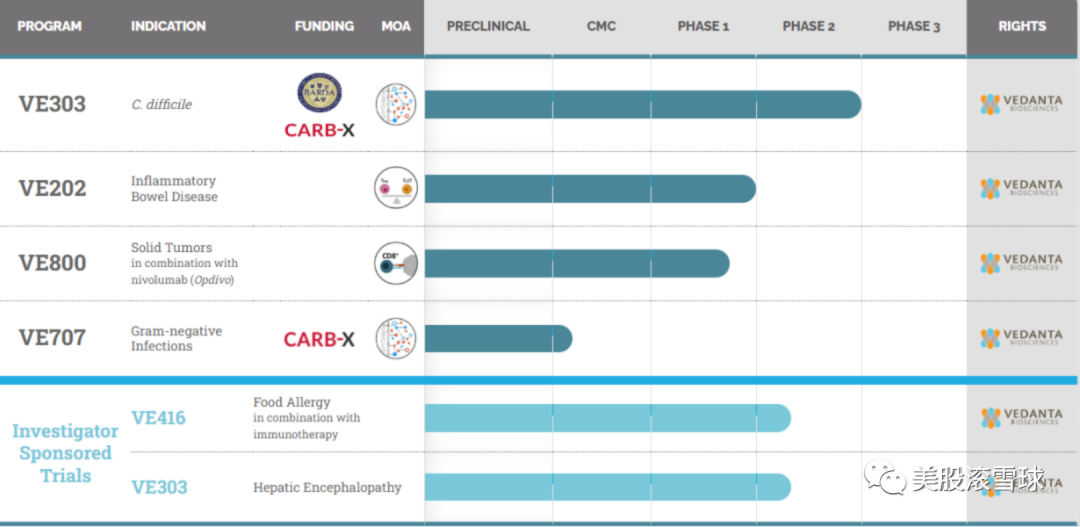1080x527 pixels.
Task: Click the Vedanta Biosciences logo in the VE202 row
Action: [1021, 188]
